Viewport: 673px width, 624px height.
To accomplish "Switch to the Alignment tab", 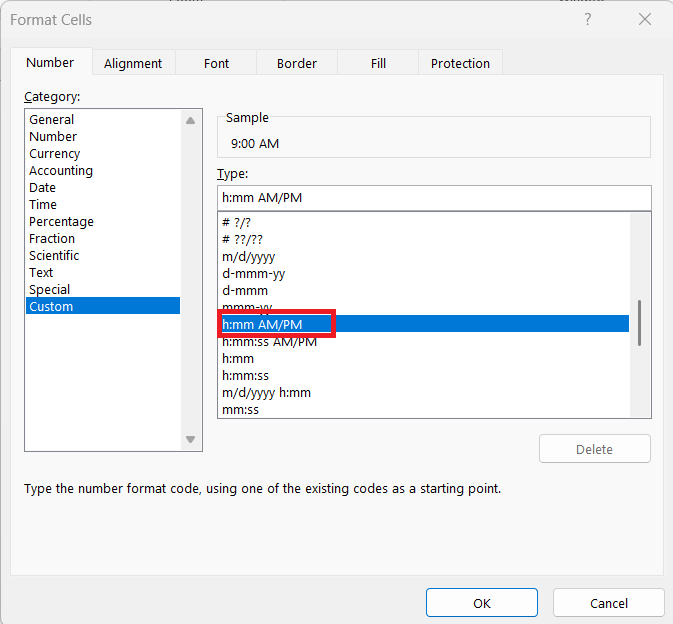I will click(133, 64).
